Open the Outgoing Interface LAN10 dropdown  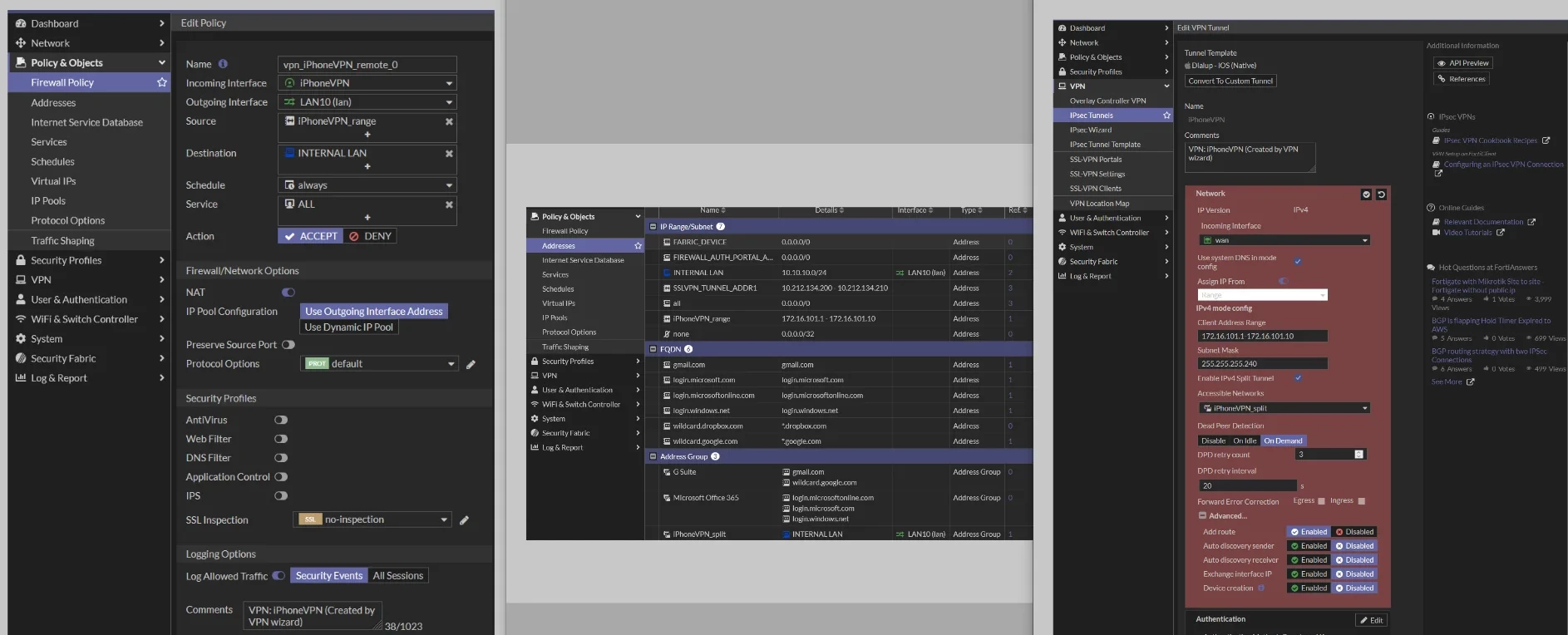point(367,102)
